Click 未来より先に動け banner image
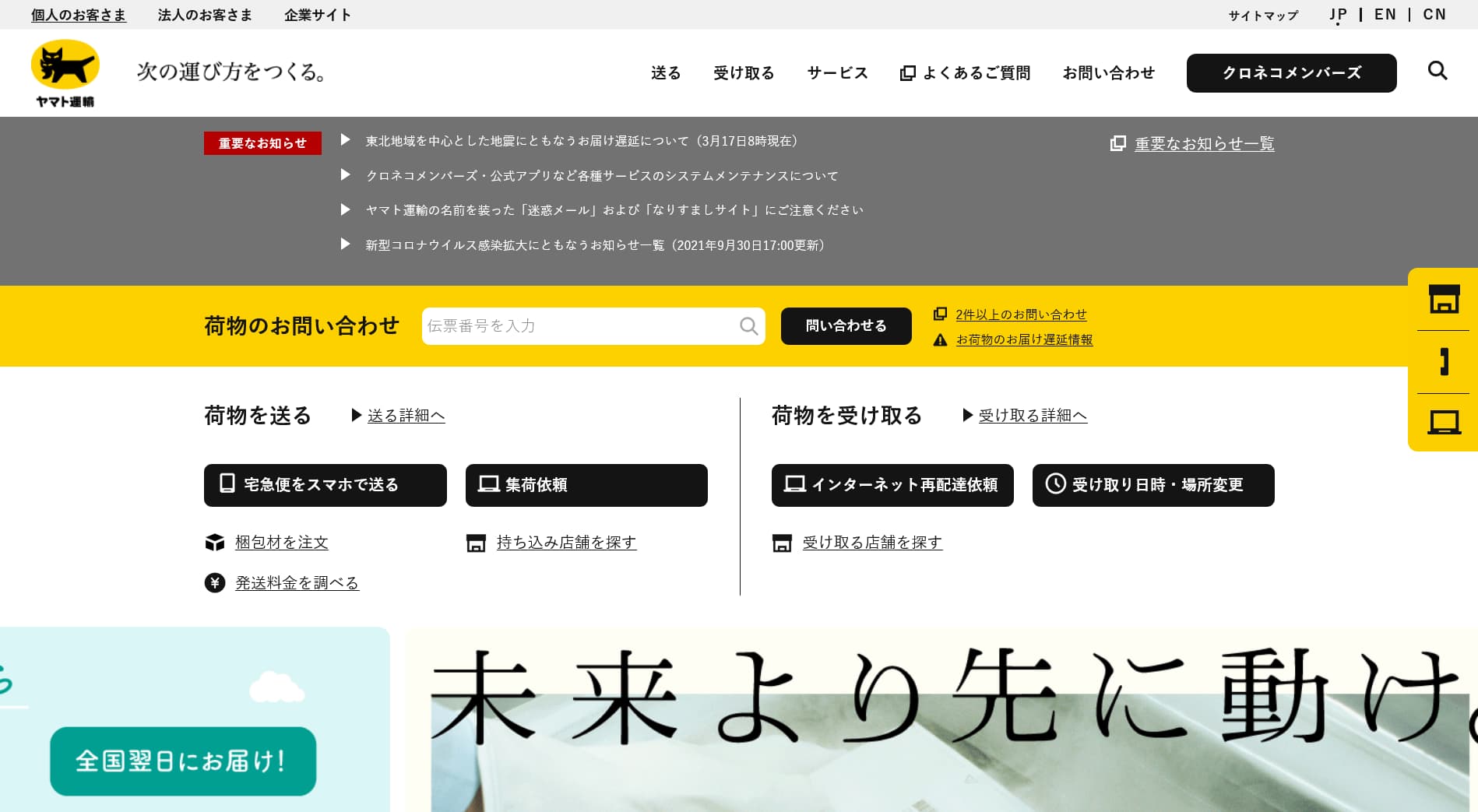This screenshot has width=1478, height=812. 941,719
